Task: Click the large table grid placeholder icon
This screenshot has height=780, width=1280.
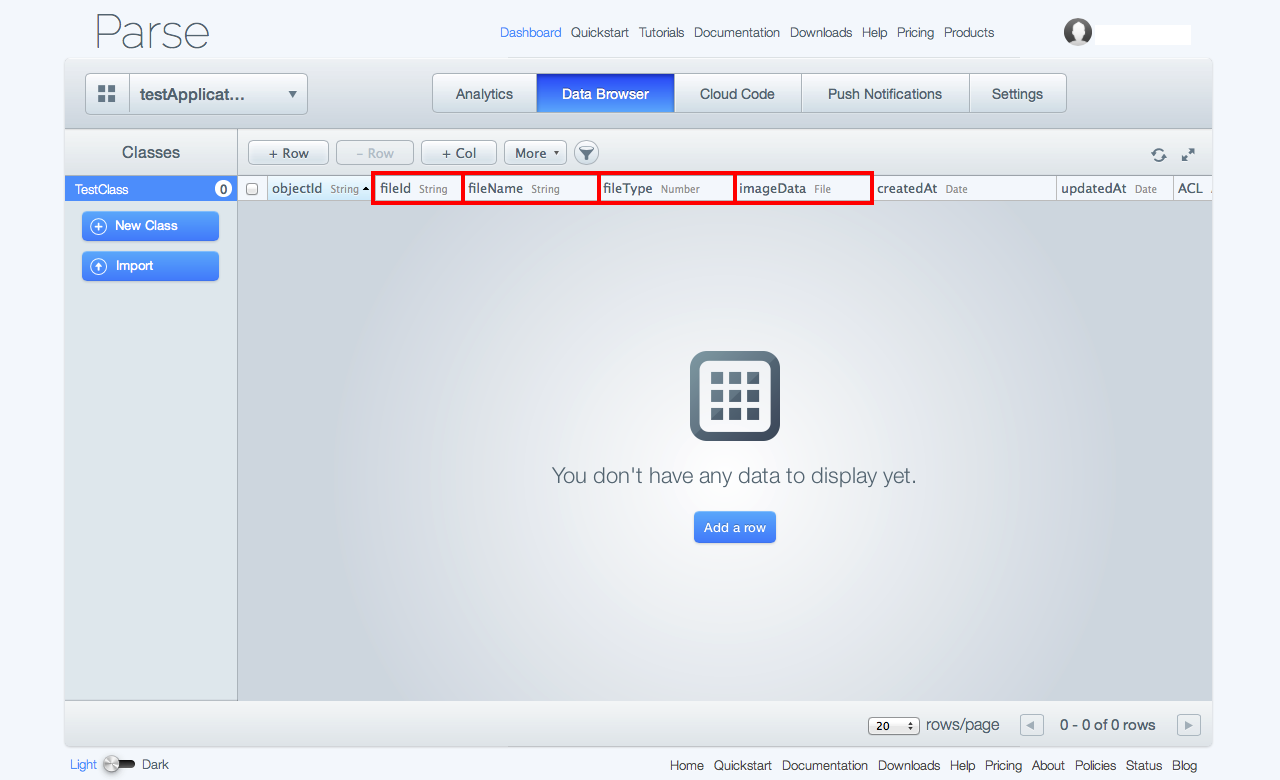Action: (x=735, y=396)
